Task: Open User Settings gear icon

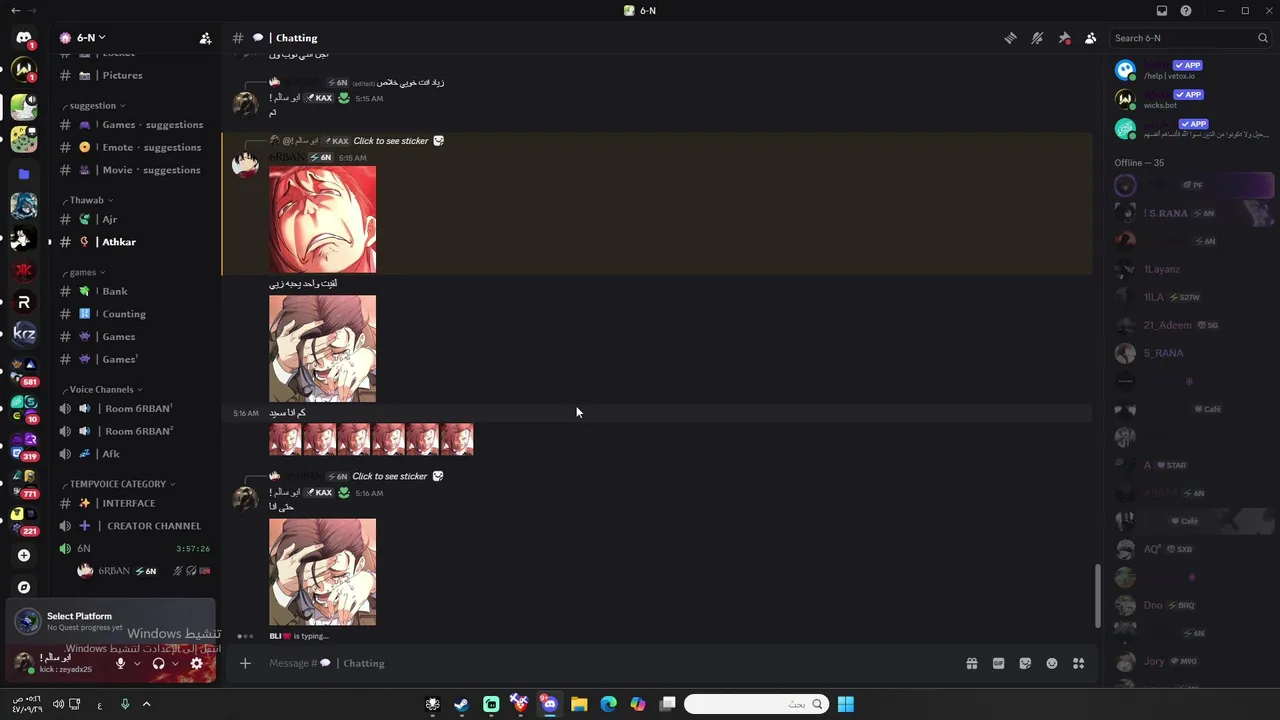Action: pyautogui.click(x=196, y=663)
